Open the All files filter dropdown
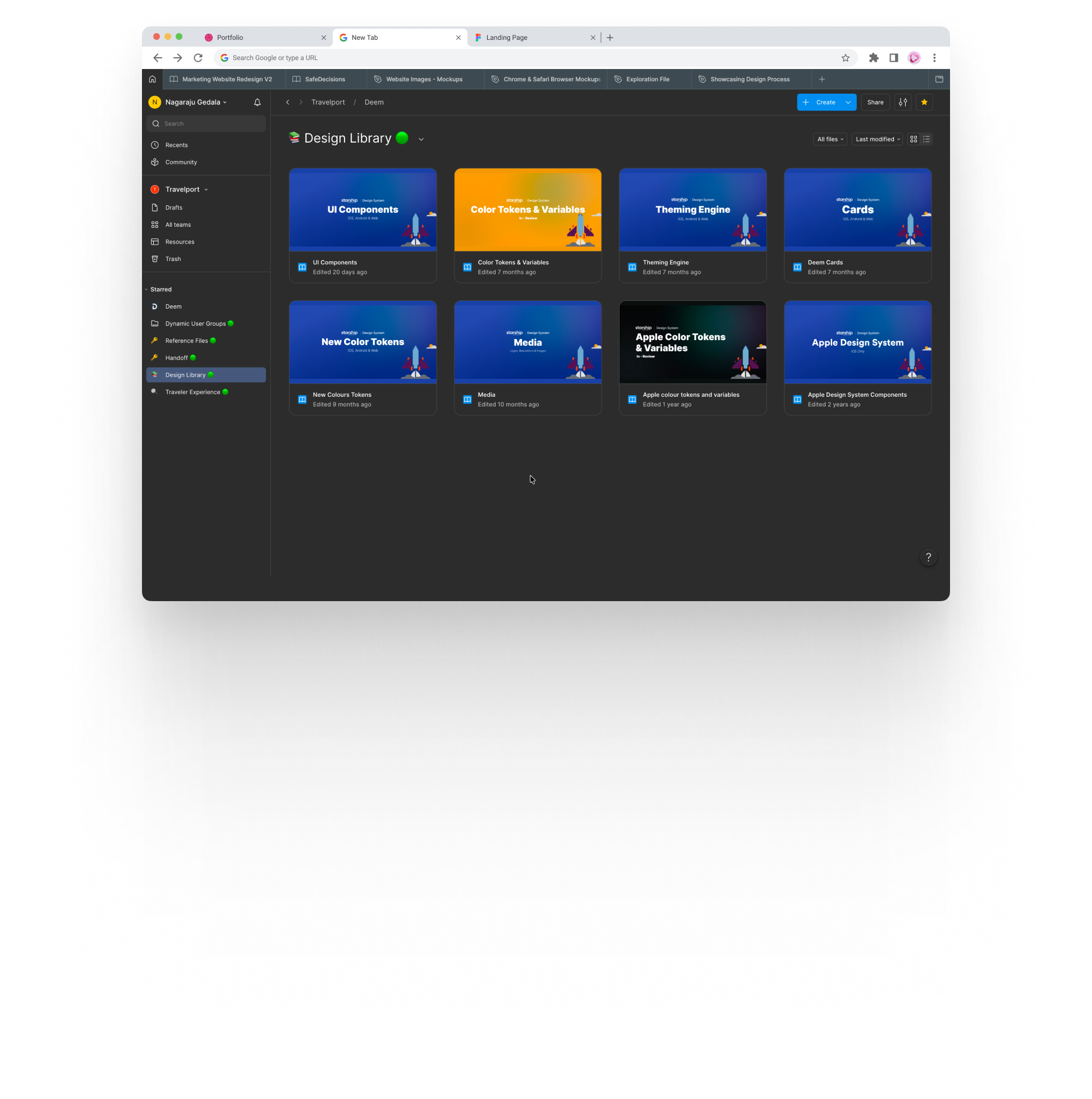The image size is (1092, 1099). pyautogui.click(x=830, y=139)
